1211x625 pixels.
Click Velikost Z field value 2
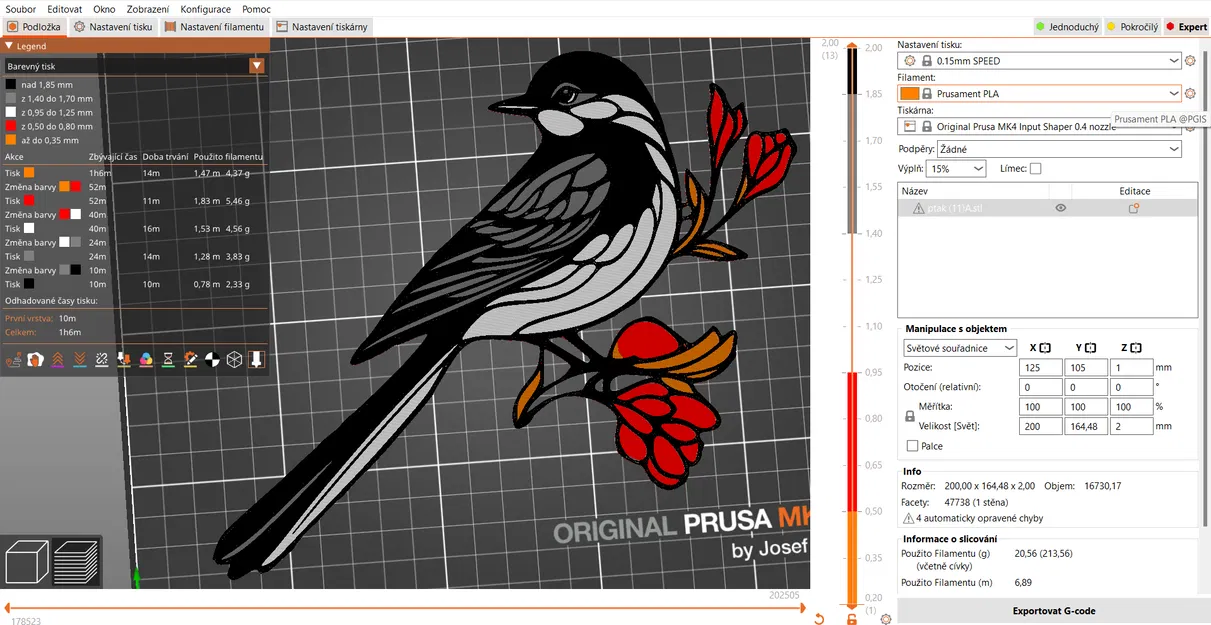click(x=1131, y=426)
